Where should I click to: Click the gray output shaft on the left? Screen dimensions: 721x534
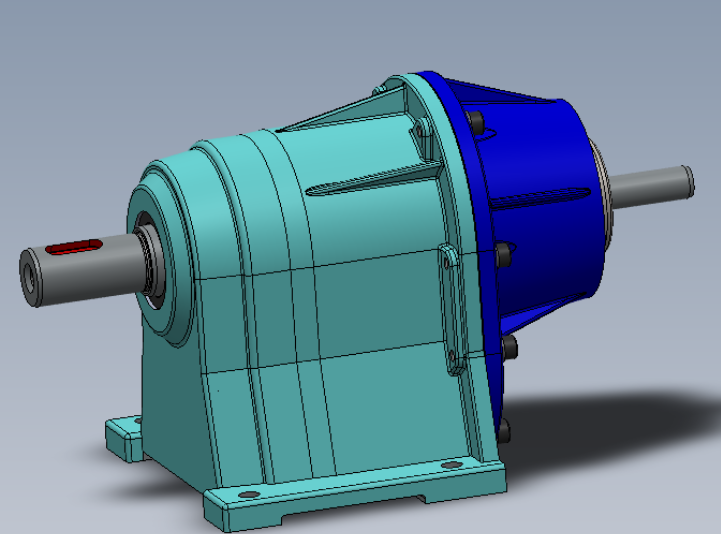[83, 270]
